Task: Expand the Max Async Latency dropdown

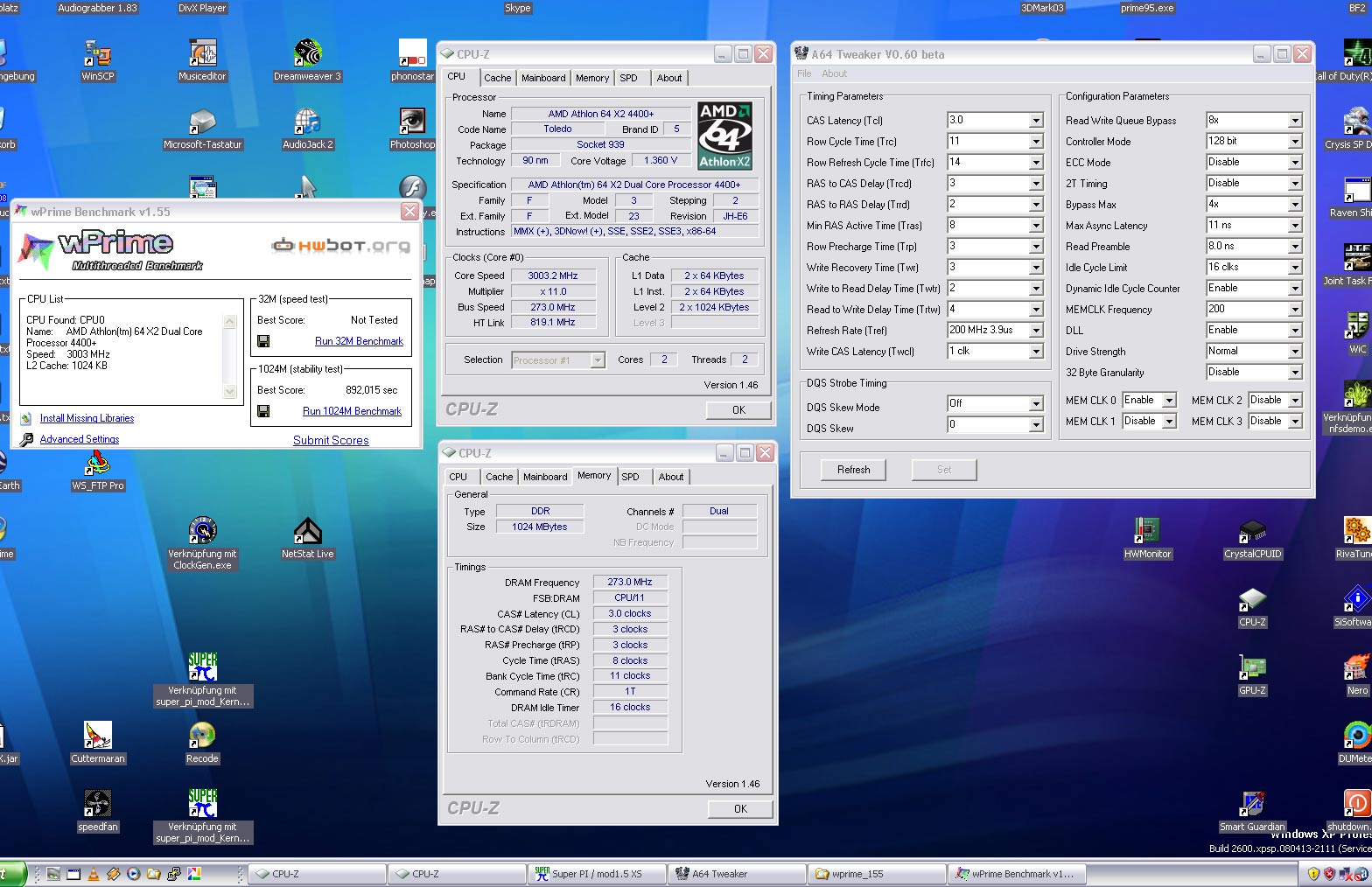Action: 1295,226
